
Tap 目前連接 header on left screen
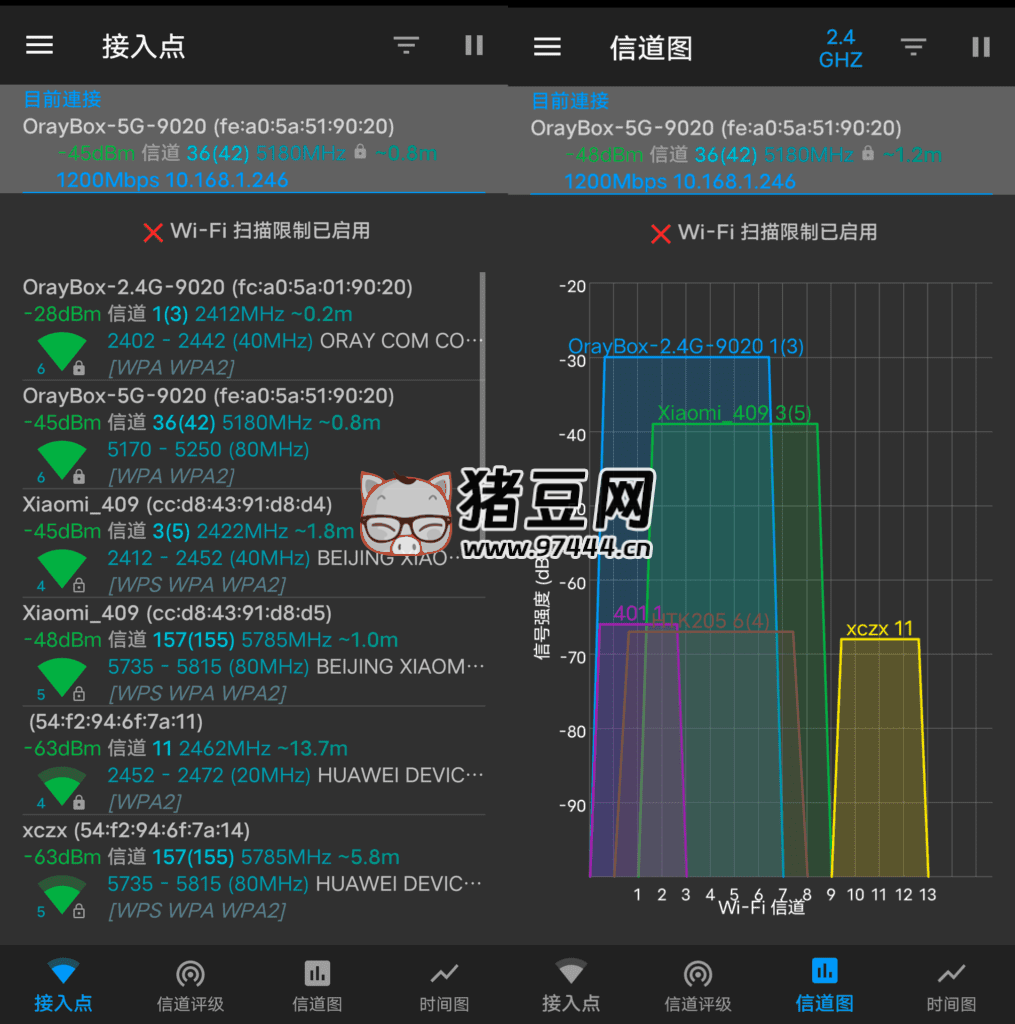click(62, 99)
